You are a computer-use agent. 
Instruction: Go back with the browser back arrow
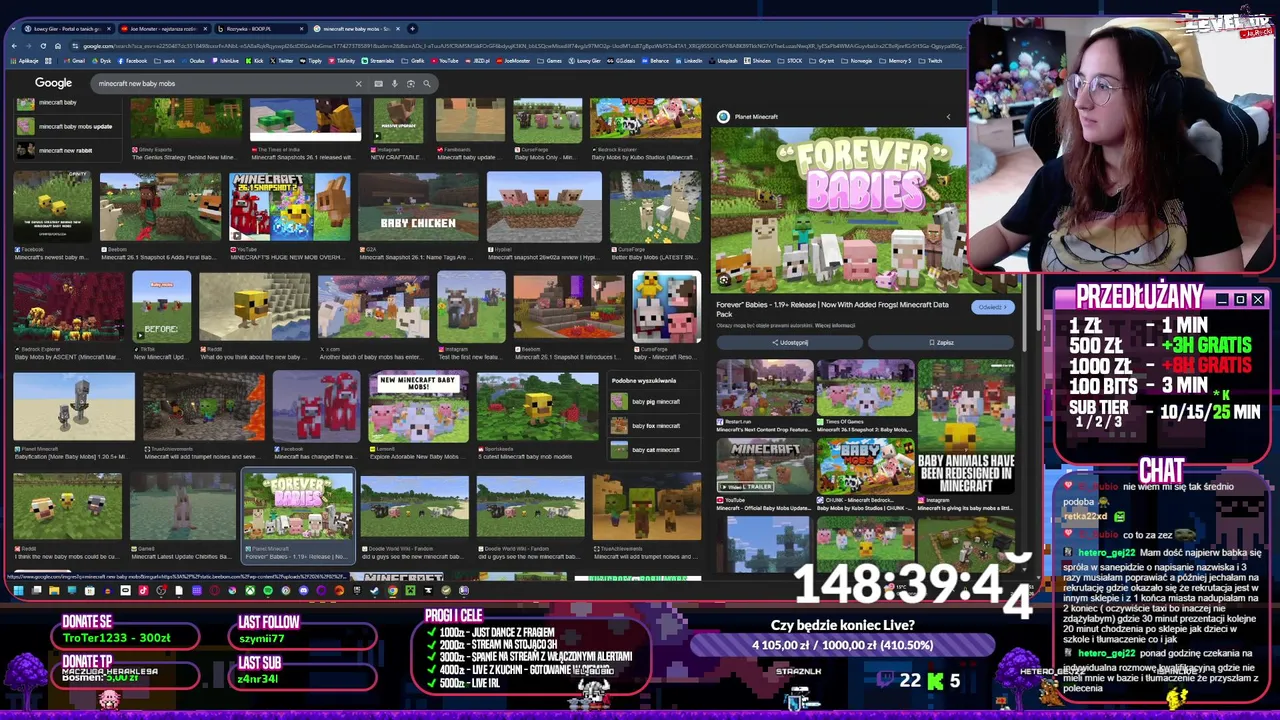[15, 46]
